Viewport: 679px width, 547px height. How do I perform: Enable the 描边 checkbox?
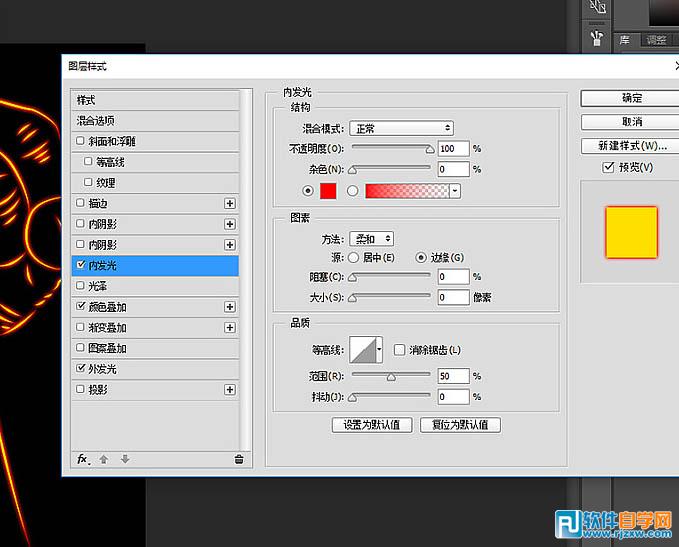(x=80, y=203)
